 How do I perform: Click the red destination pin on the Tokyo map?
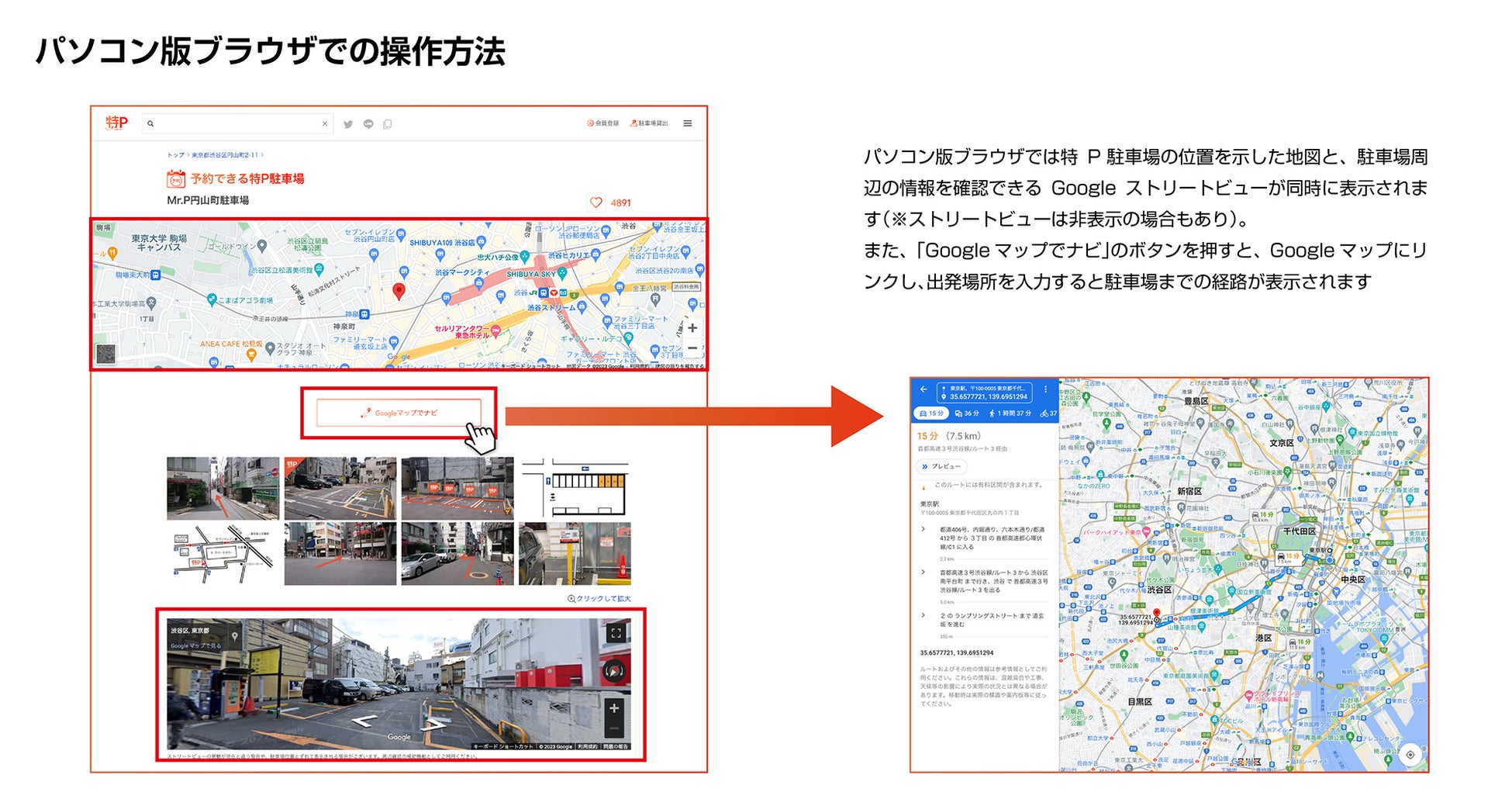1157,616
